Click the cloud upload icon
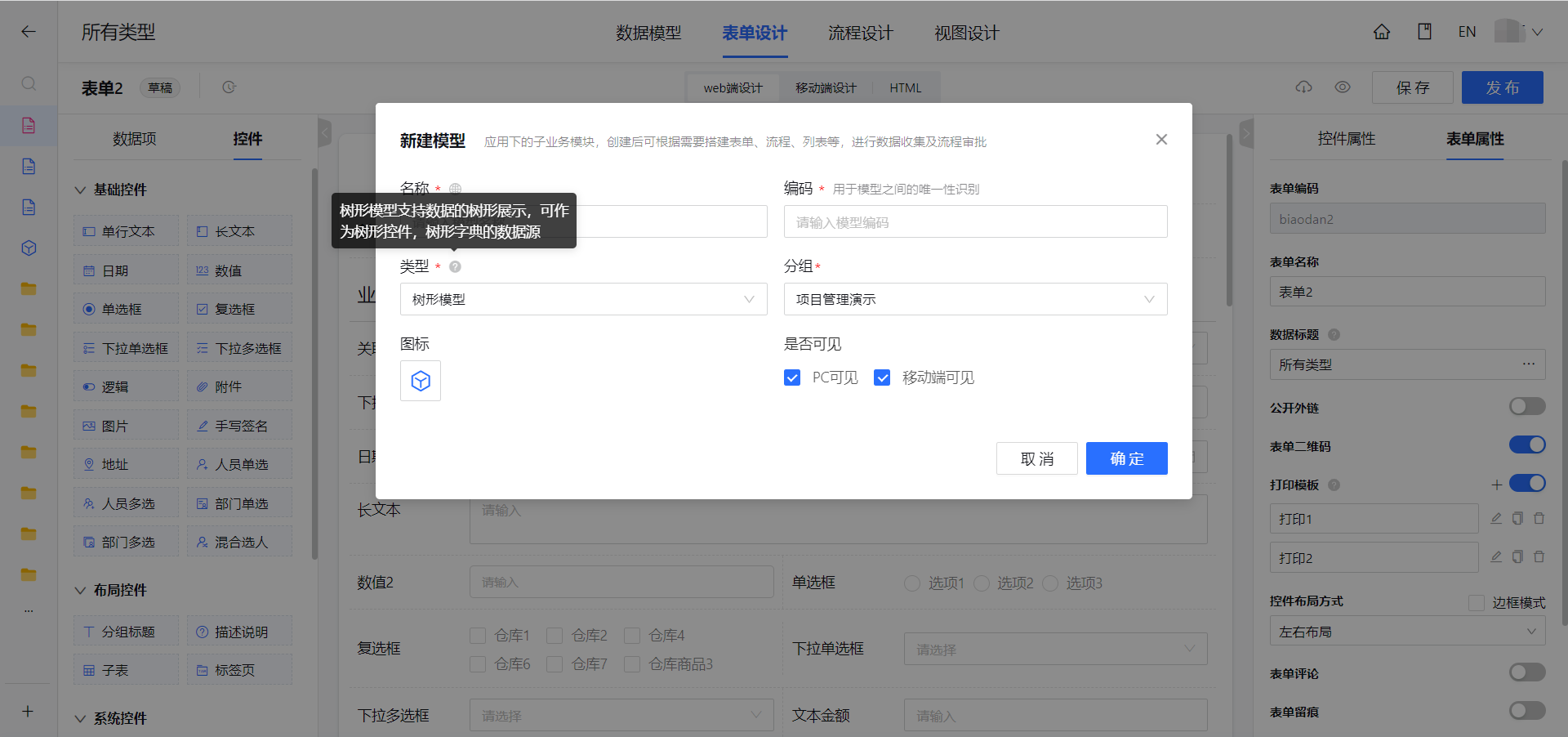 point(1303,87)
